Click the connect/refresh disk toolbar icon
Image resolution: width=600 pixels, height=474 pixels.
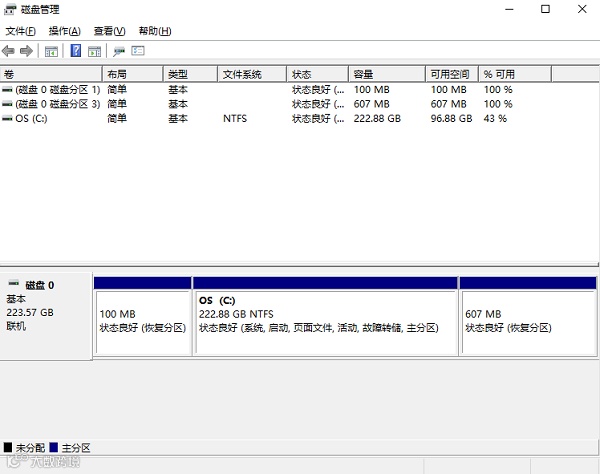click(x=119, y=51)
